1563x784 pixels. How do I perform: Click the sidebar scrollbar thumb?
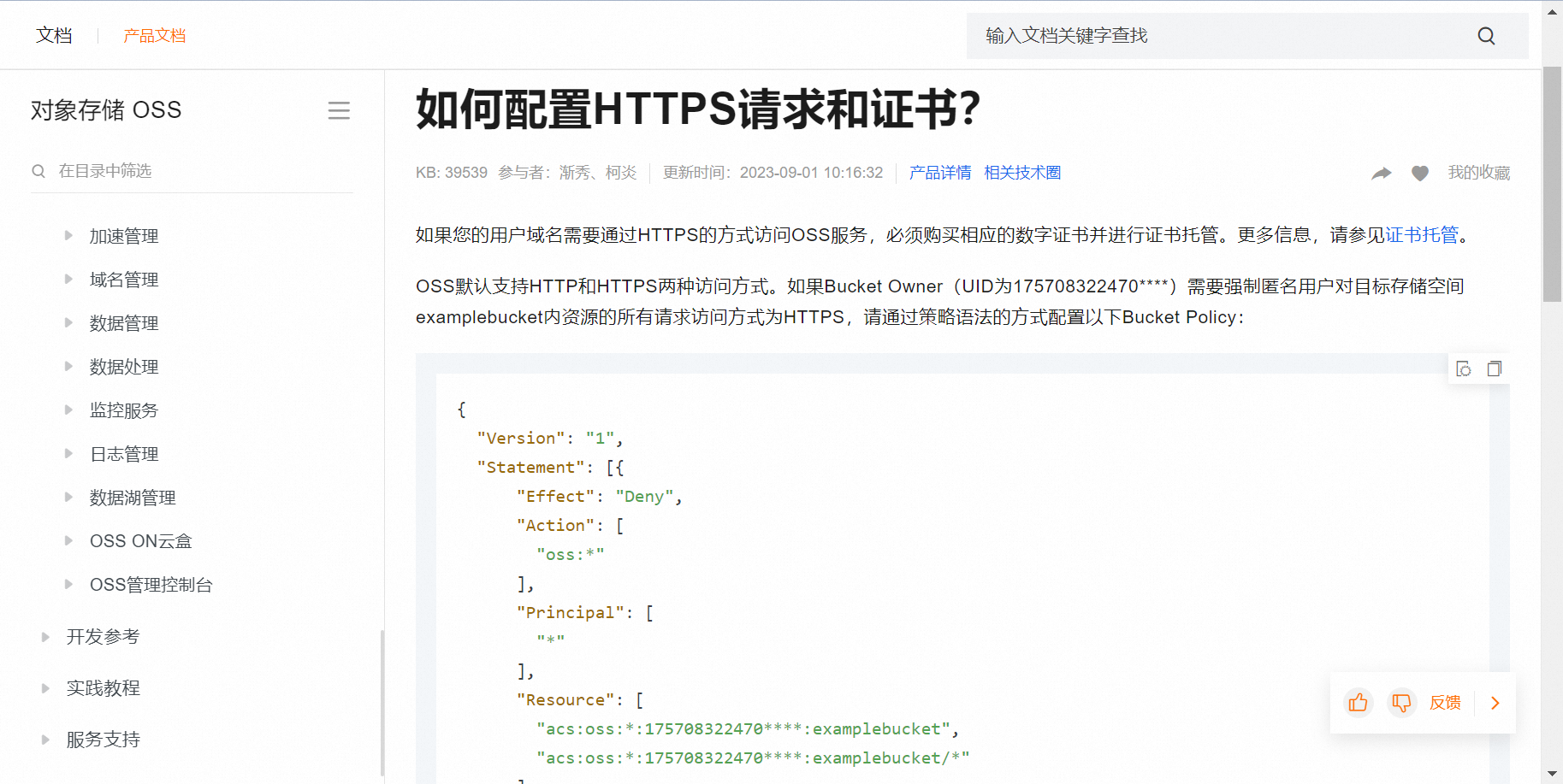pyautogui.click(x=382, y=703)
